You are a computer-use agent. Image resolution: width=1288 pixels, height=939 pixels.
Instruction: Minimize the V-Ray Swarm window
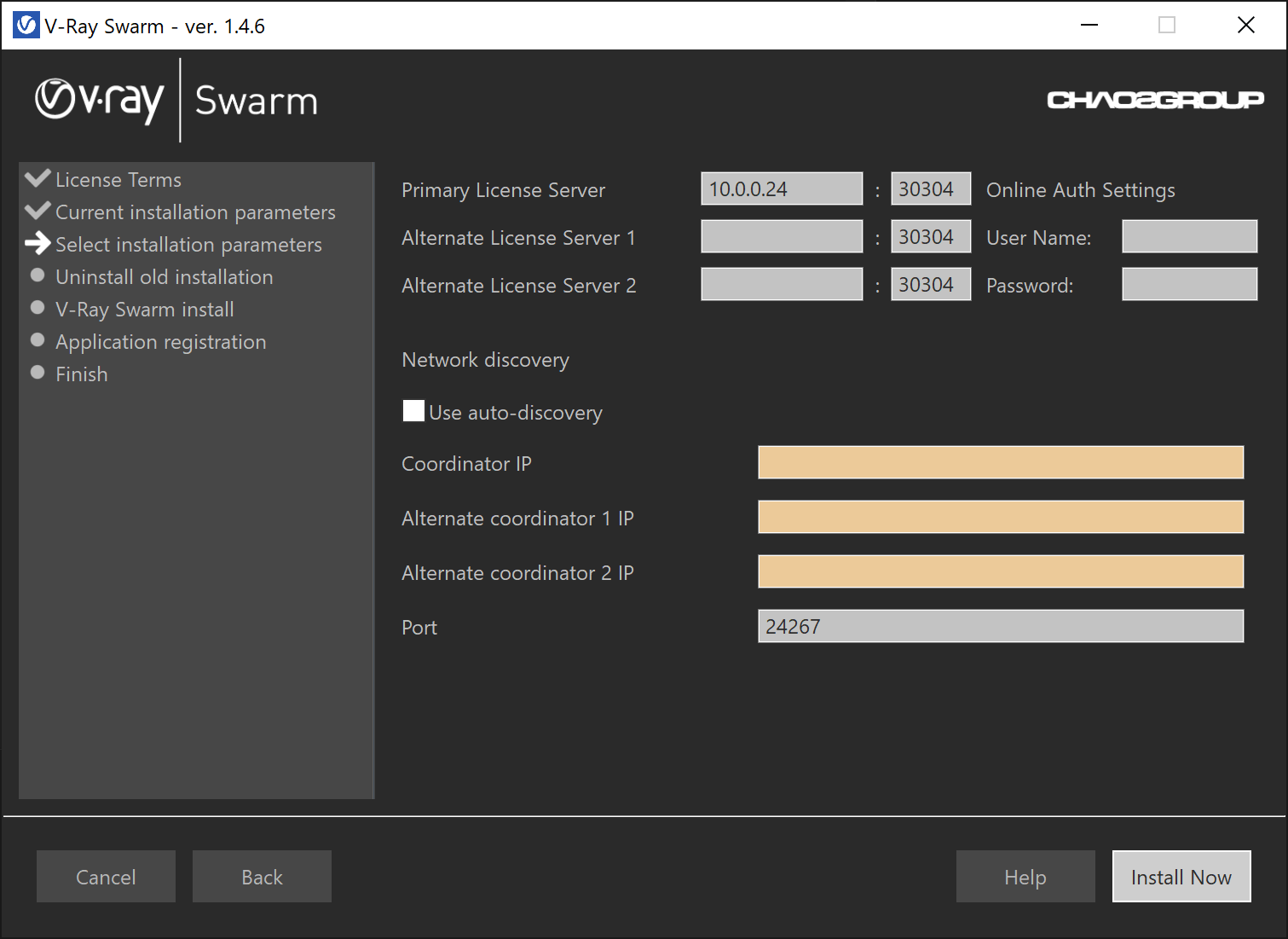click(x=1089, y=26)
